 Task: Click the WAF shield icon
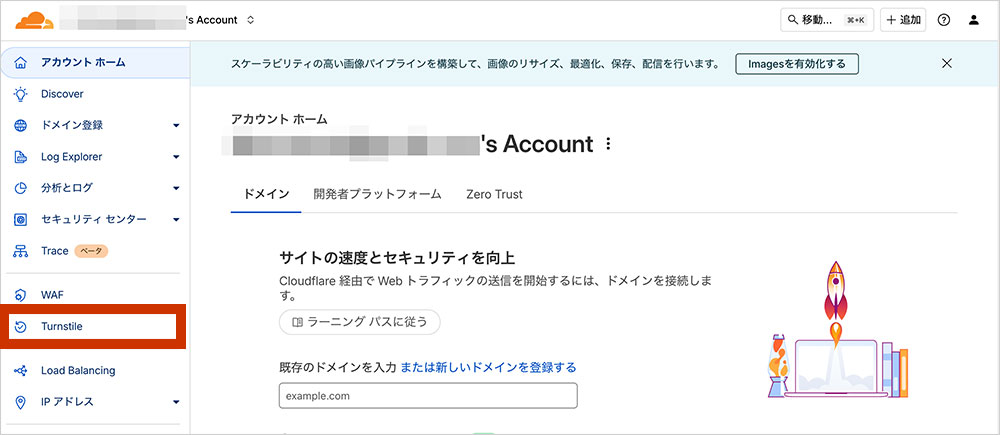click(x=20, y=295)
